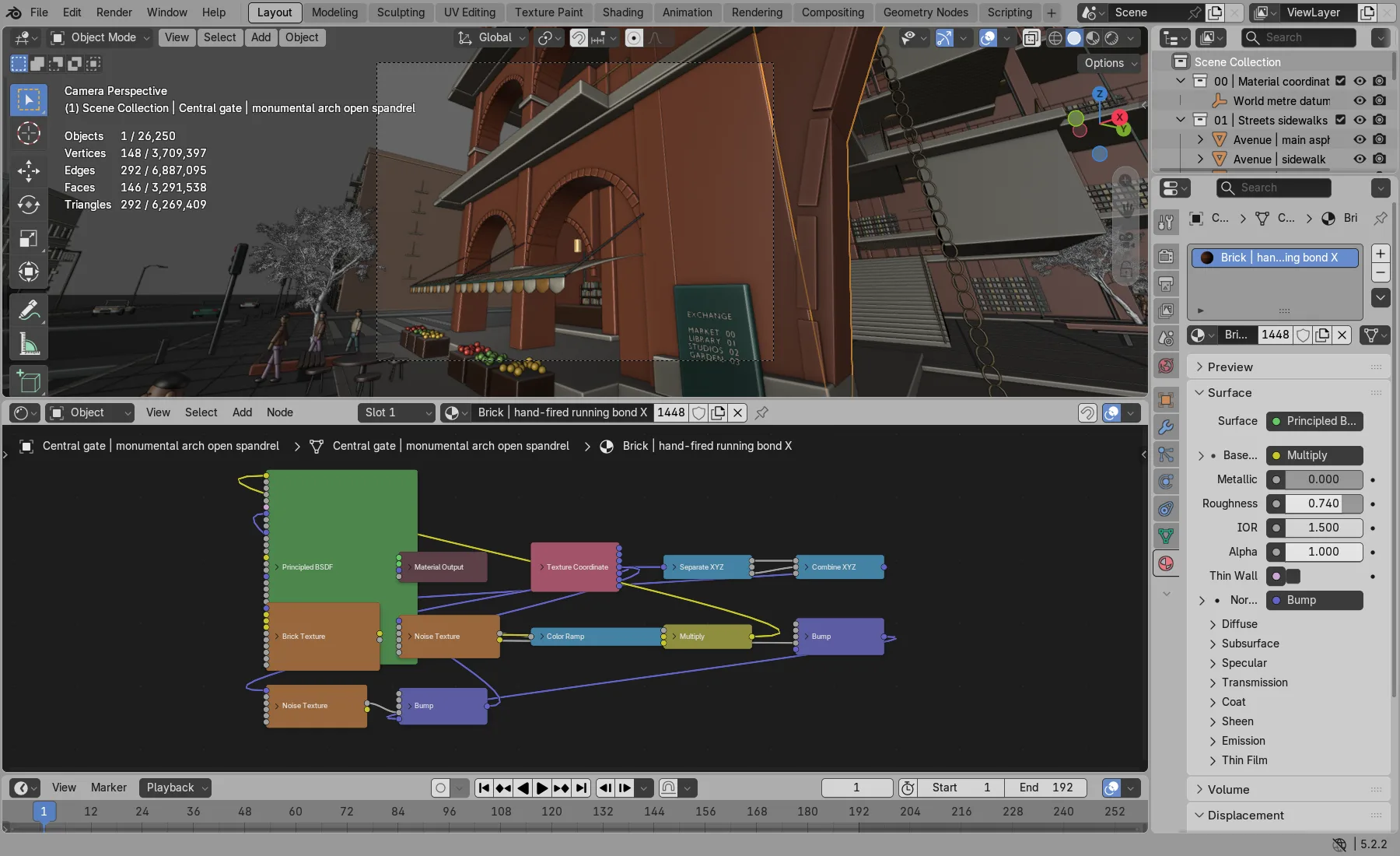This screenshot has width=1400, height=856.
Task: Expand the Emission panel
Action: click(1243, 741)
